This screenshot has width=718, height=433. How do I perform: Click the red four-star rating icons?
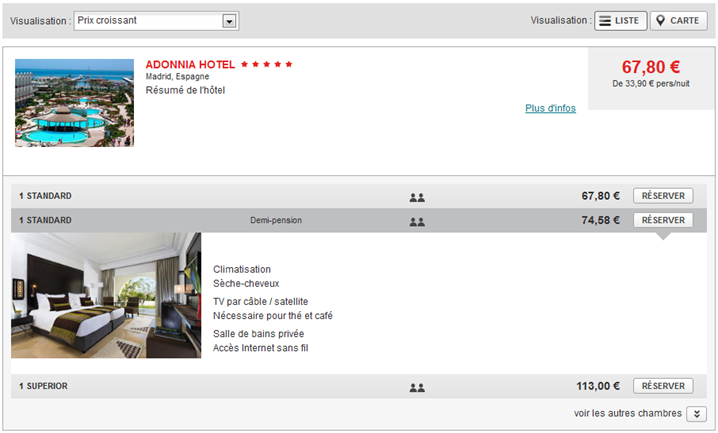(267, 65)
